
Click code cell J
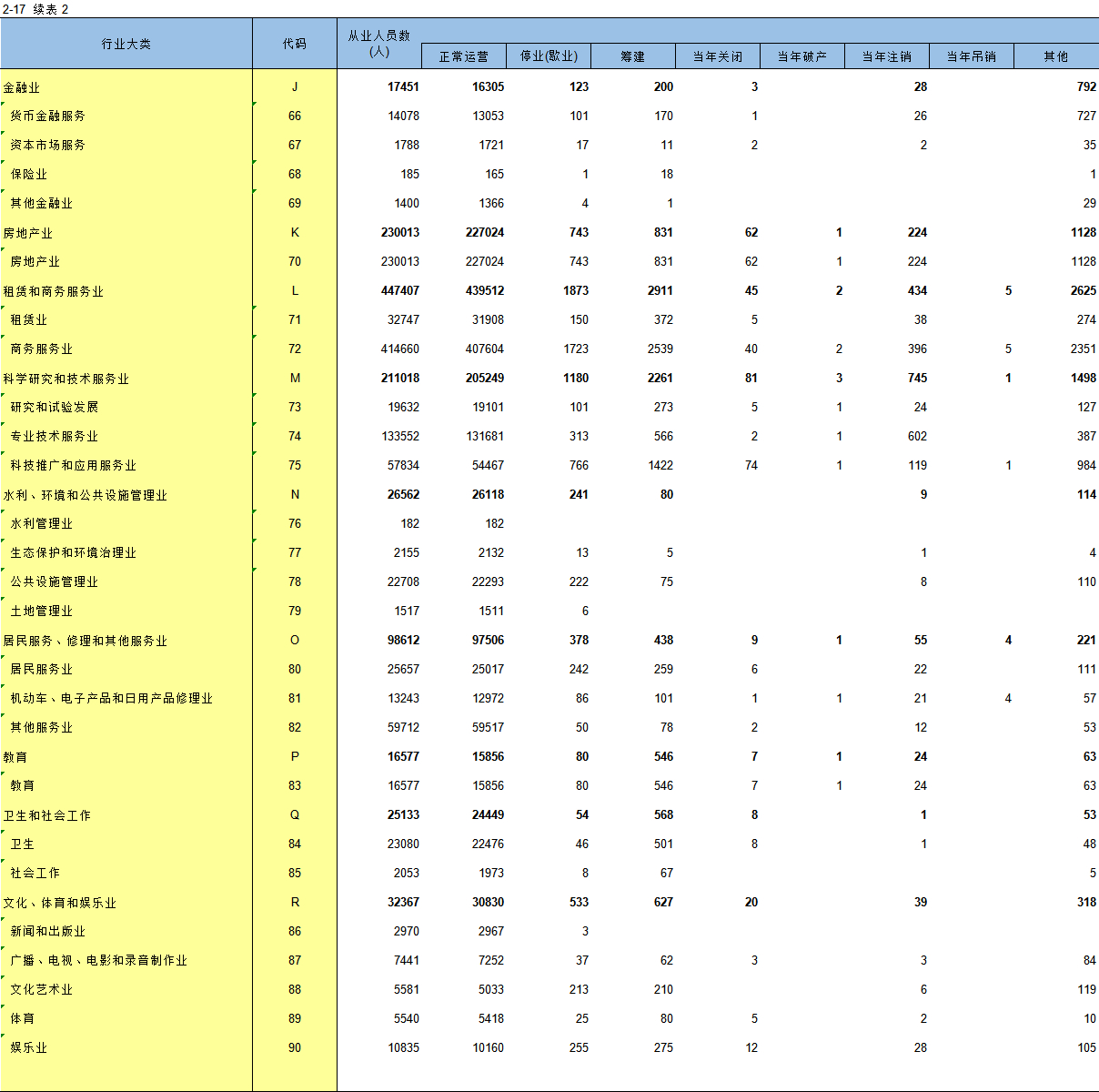(x=295, y=87)
